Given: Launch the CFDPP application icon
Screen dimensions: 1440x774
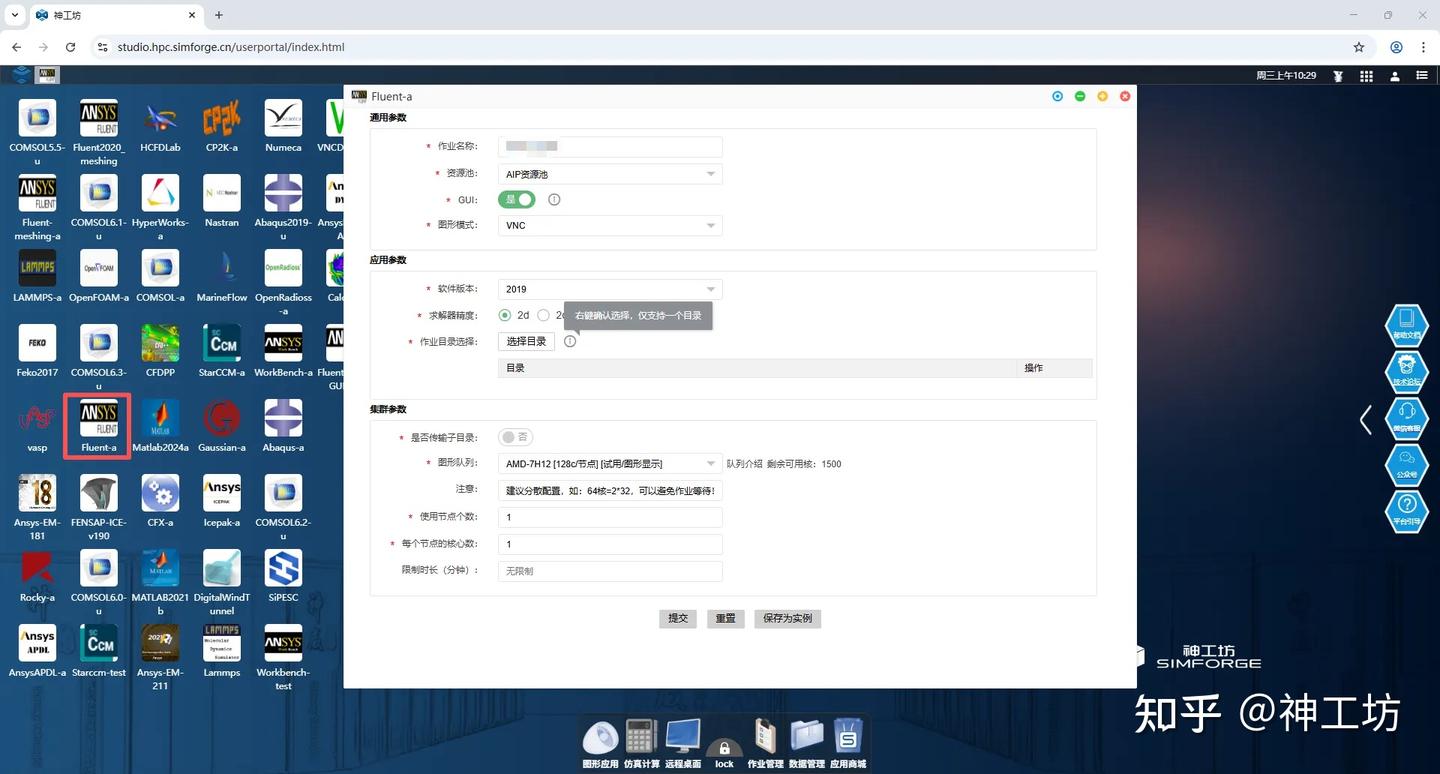Looking at the screenshot, I should tap(160, 343).
